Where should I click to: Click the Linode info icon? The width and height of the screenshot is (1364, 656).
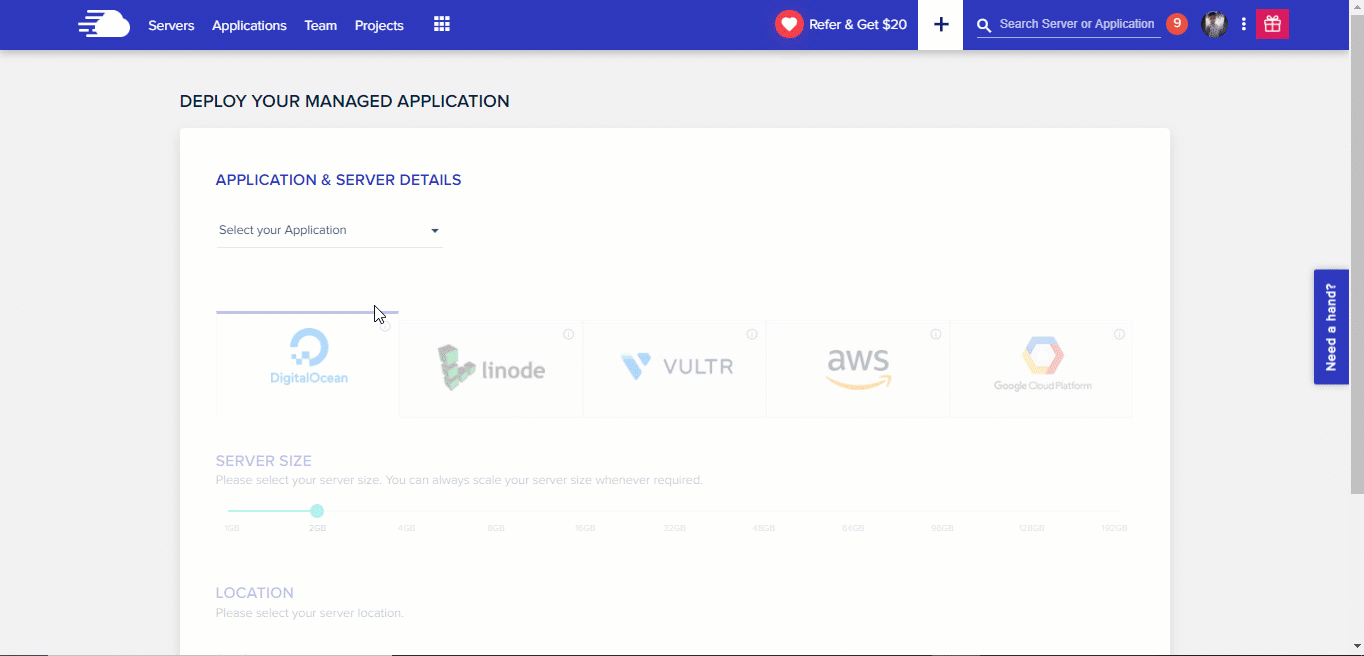(x=568, y=334)
